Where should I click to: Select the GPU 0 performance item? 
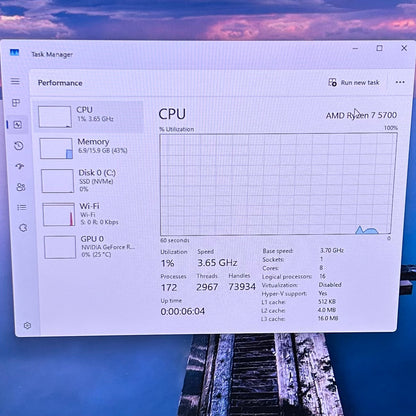(93, 247)
